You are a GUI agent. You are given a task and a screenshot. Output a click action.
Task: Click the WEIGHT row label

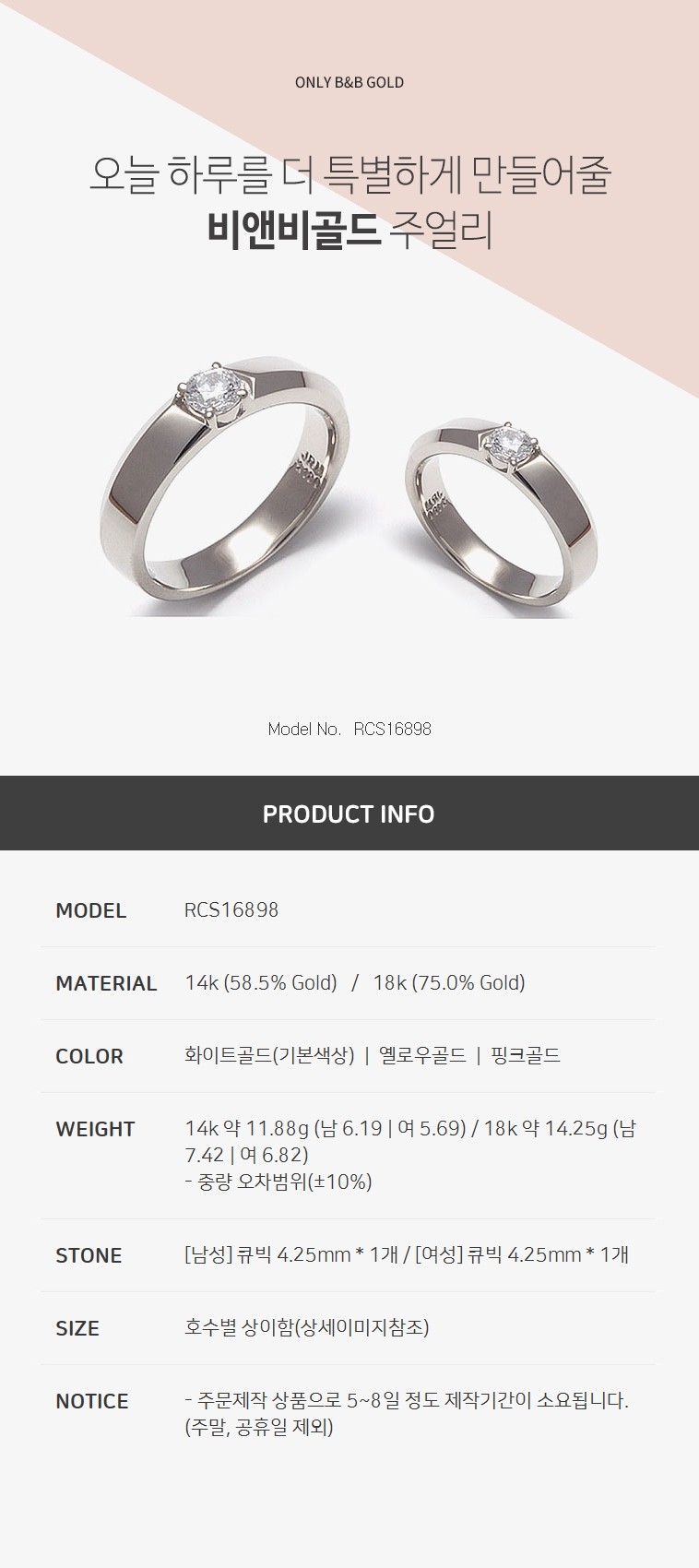point(95,1129)
